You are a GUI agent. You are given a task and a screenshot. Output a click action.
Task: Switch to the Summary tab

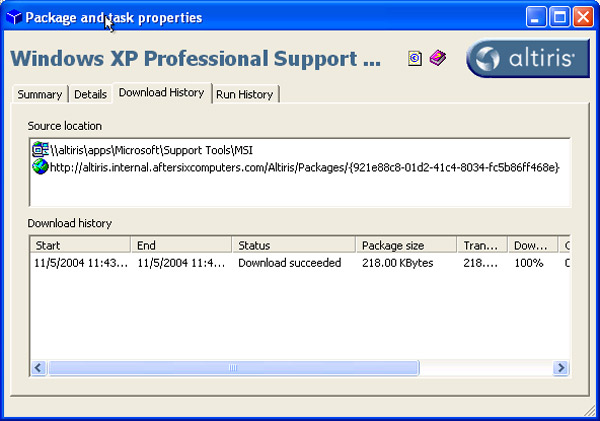(40, 94)
